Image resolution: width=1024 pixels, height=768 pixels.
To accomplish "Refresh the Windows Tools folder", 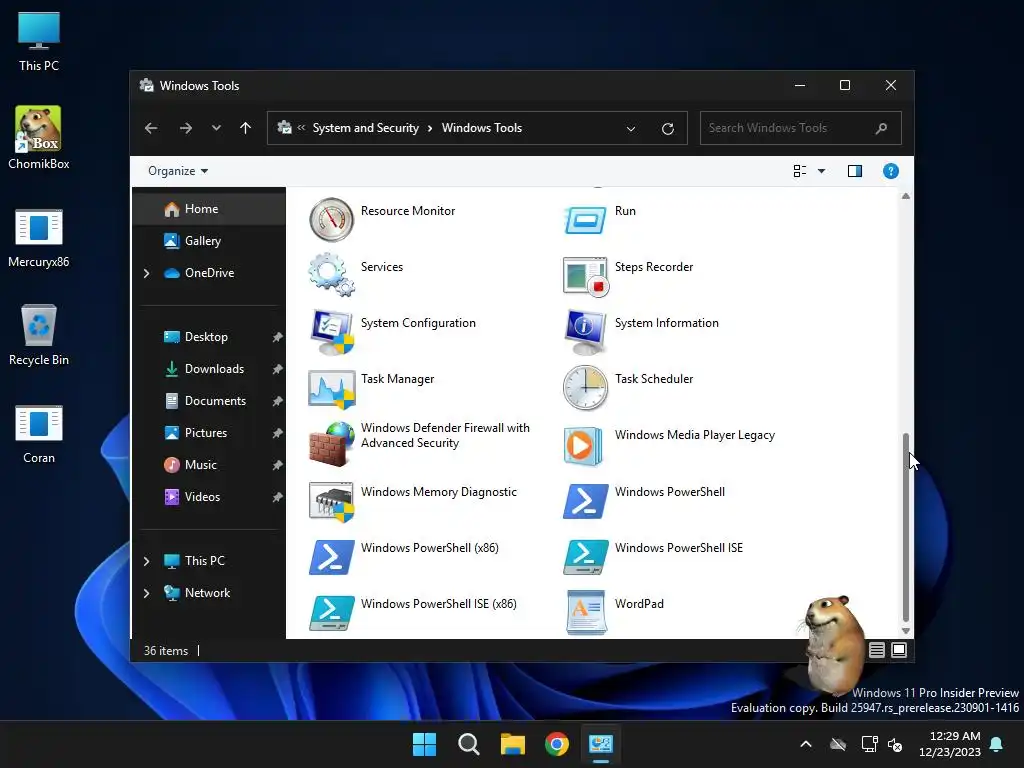I will [x=667, y=129].
